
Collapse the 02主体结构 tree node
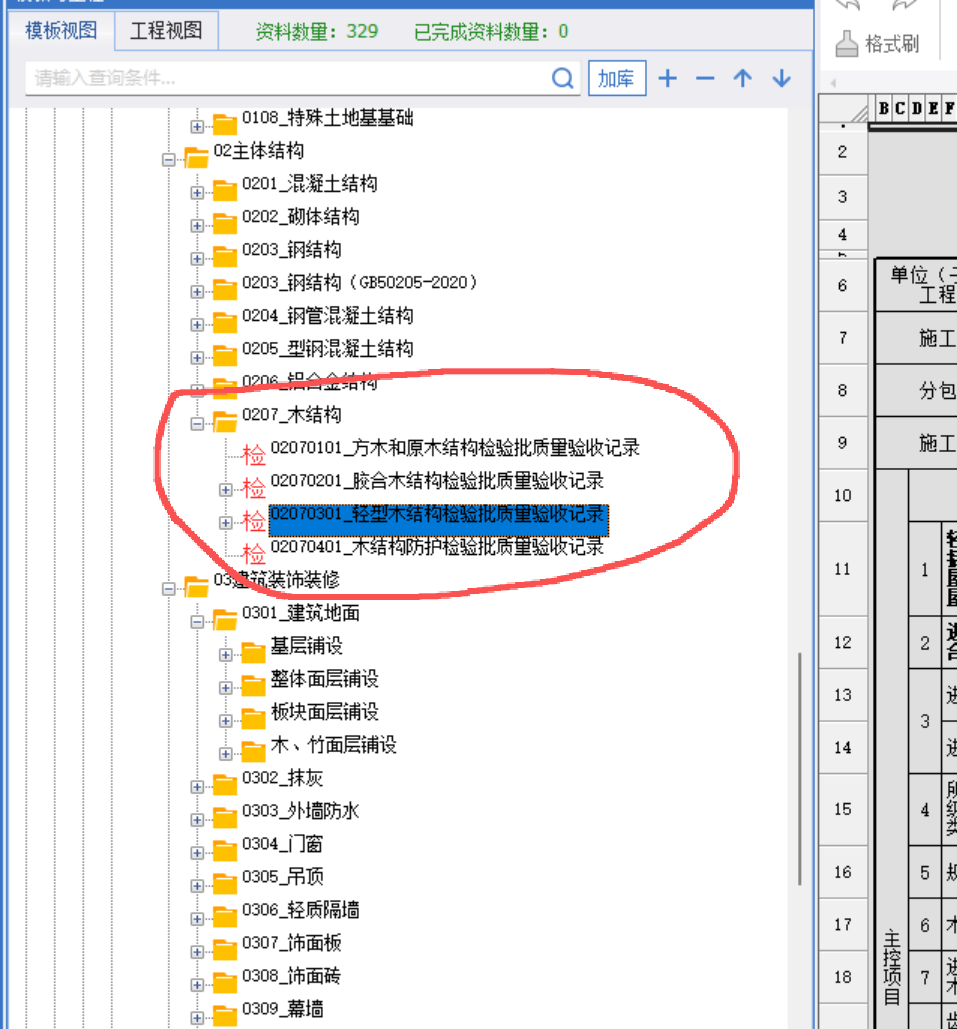tap(168, 158)
